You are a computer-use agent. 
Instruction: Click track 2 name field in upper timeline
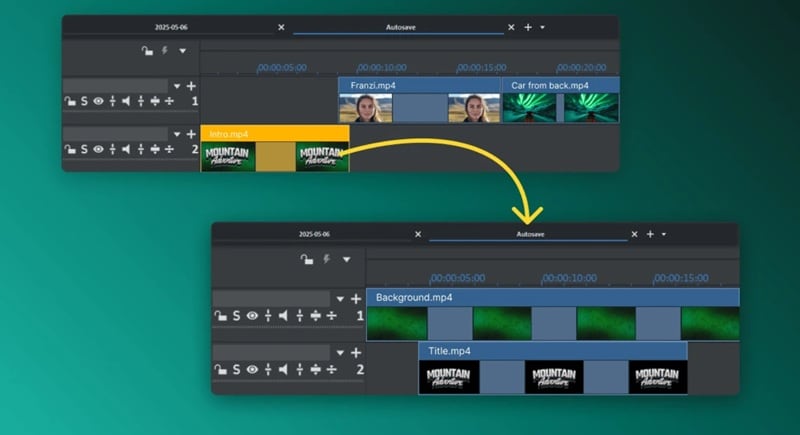(115, 134)
